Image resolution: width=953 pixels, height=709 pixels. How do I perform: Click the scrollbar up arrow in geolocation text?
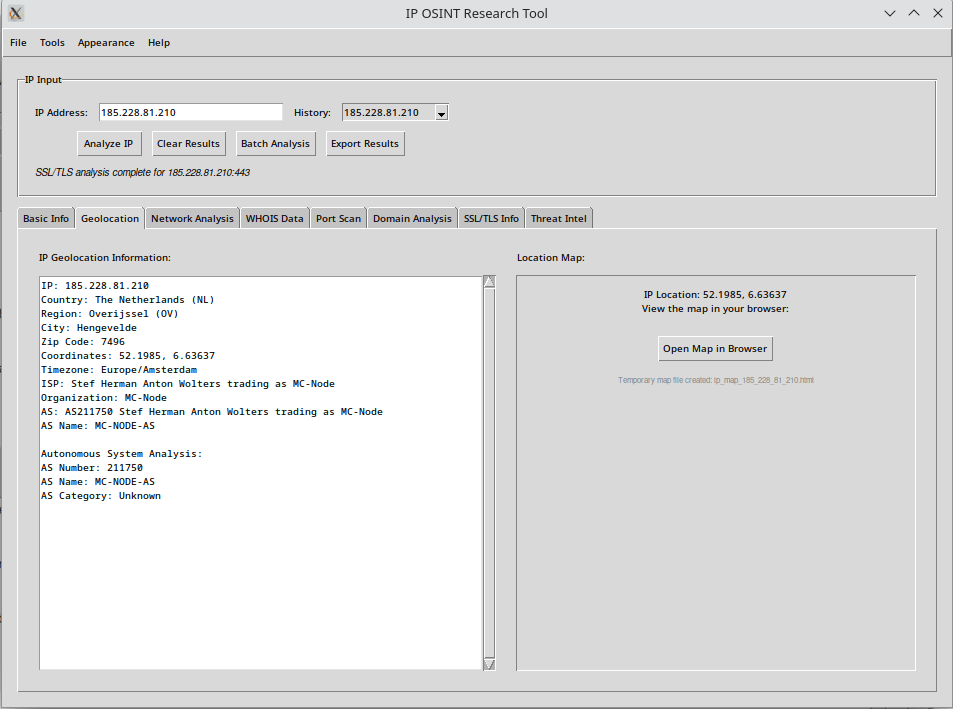point(489,282)
